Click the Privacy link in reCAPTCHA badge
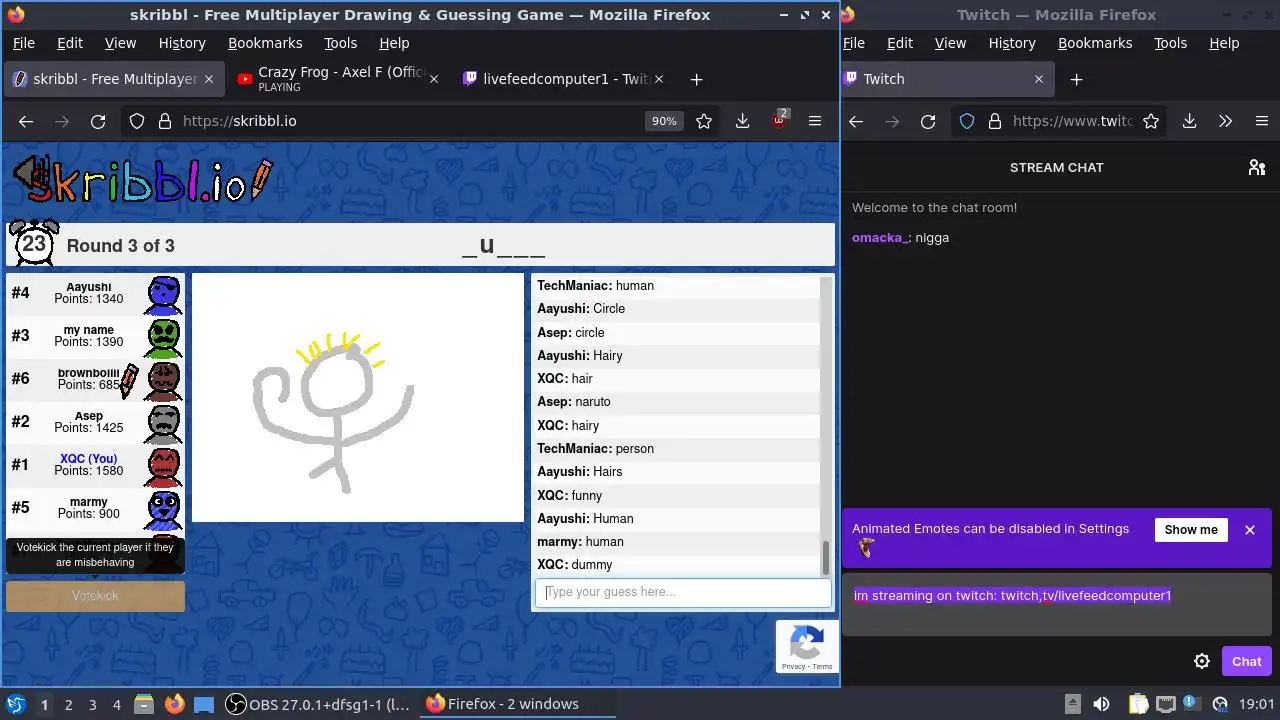Image resolution: width=1280 pixels, height=720 pixels. click(x=793, y=666)
